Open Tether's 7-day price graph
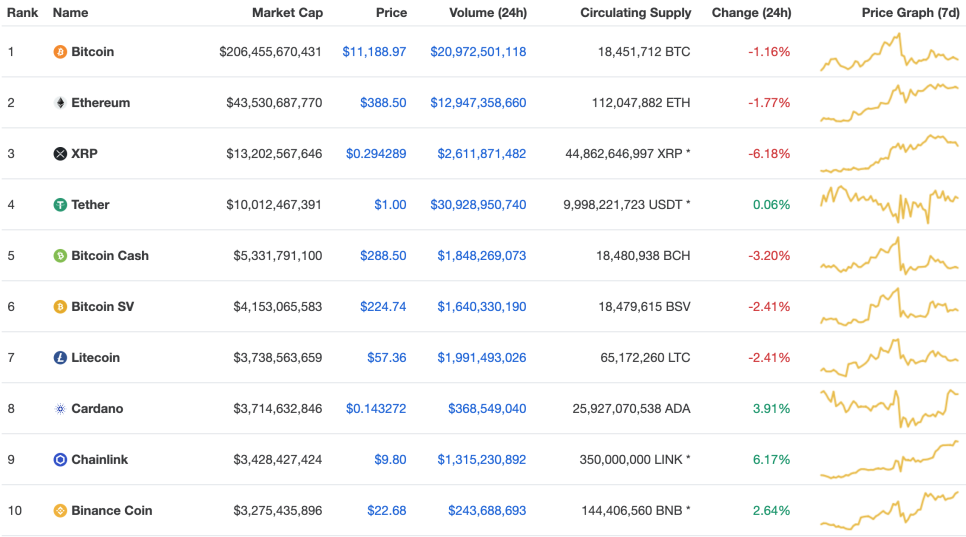 tap(889, 205)
